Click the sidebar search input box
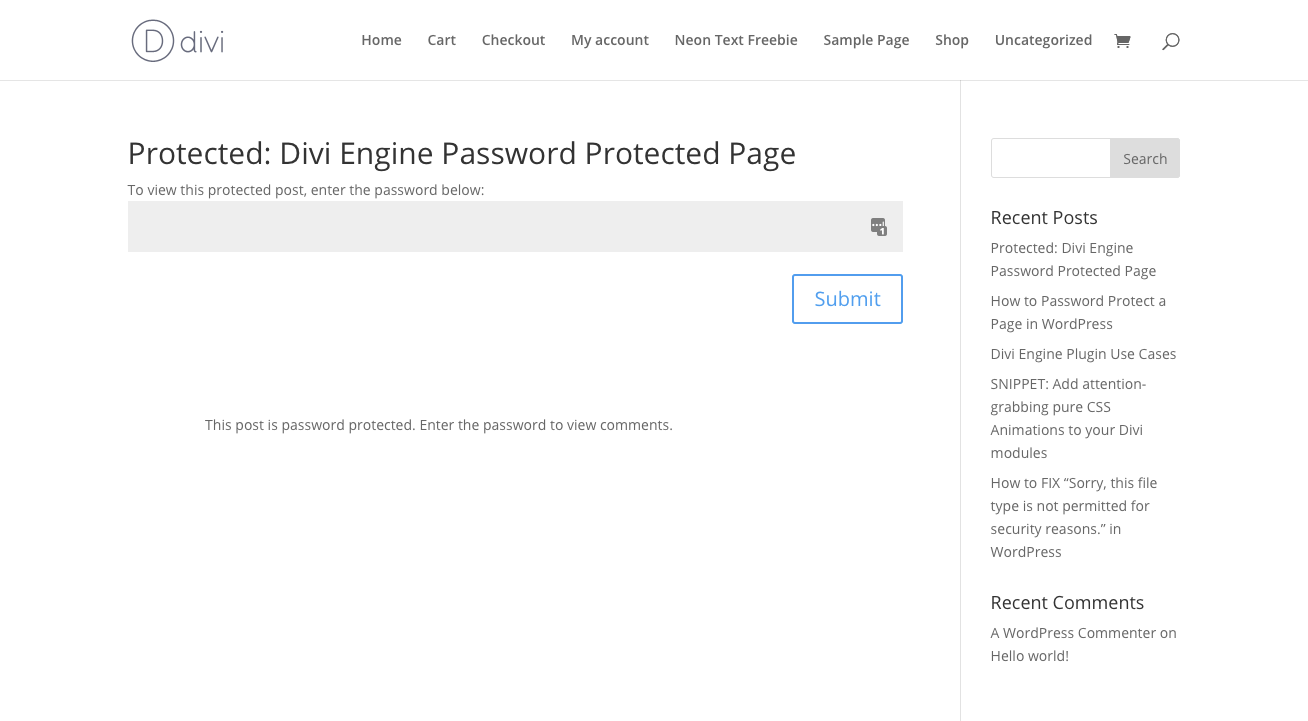 click(x=1050, y=158)
